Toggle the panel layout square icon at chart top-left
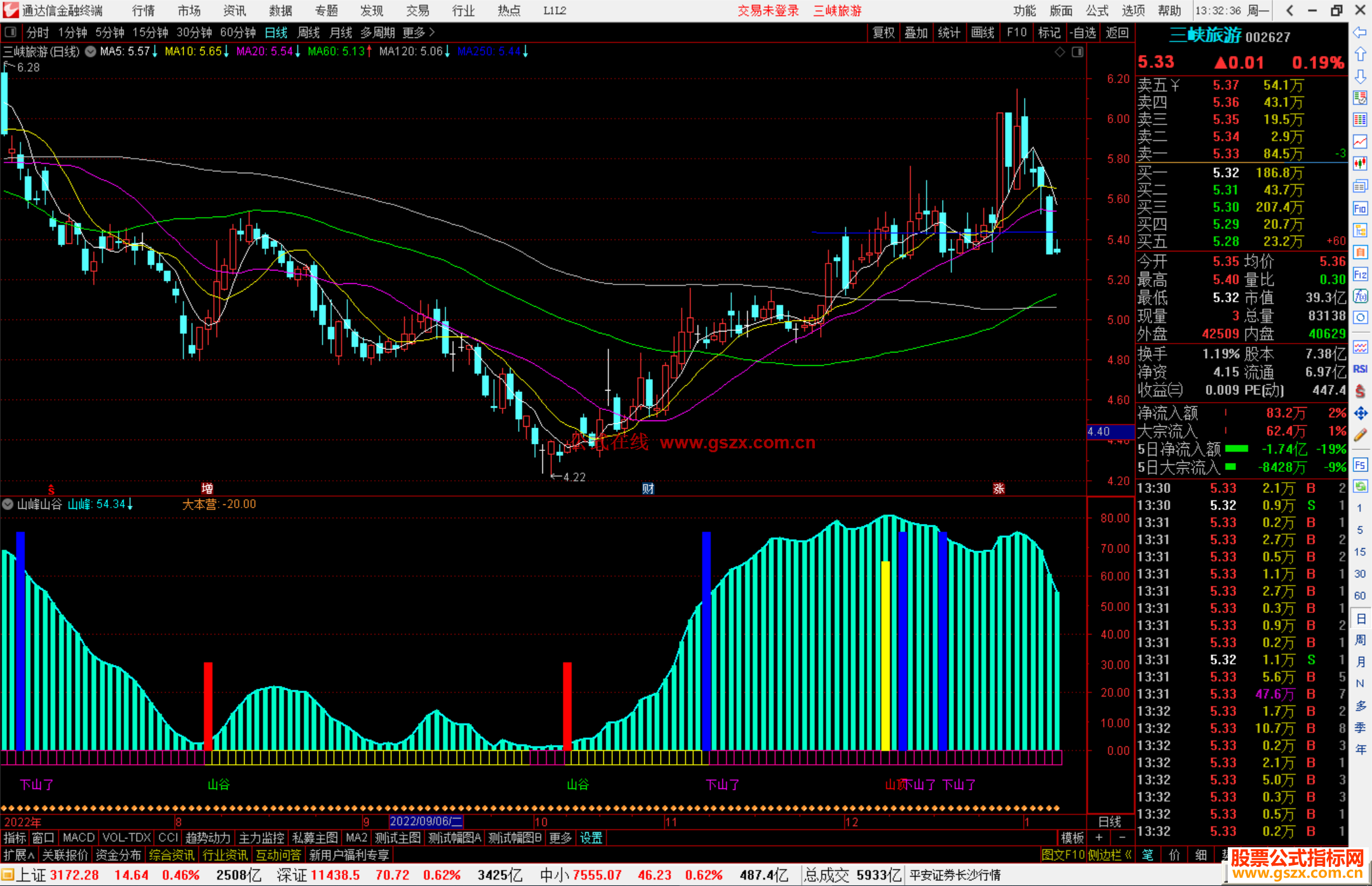The height and width of the screenshot is (886, 1372). (x=10, y=32)
